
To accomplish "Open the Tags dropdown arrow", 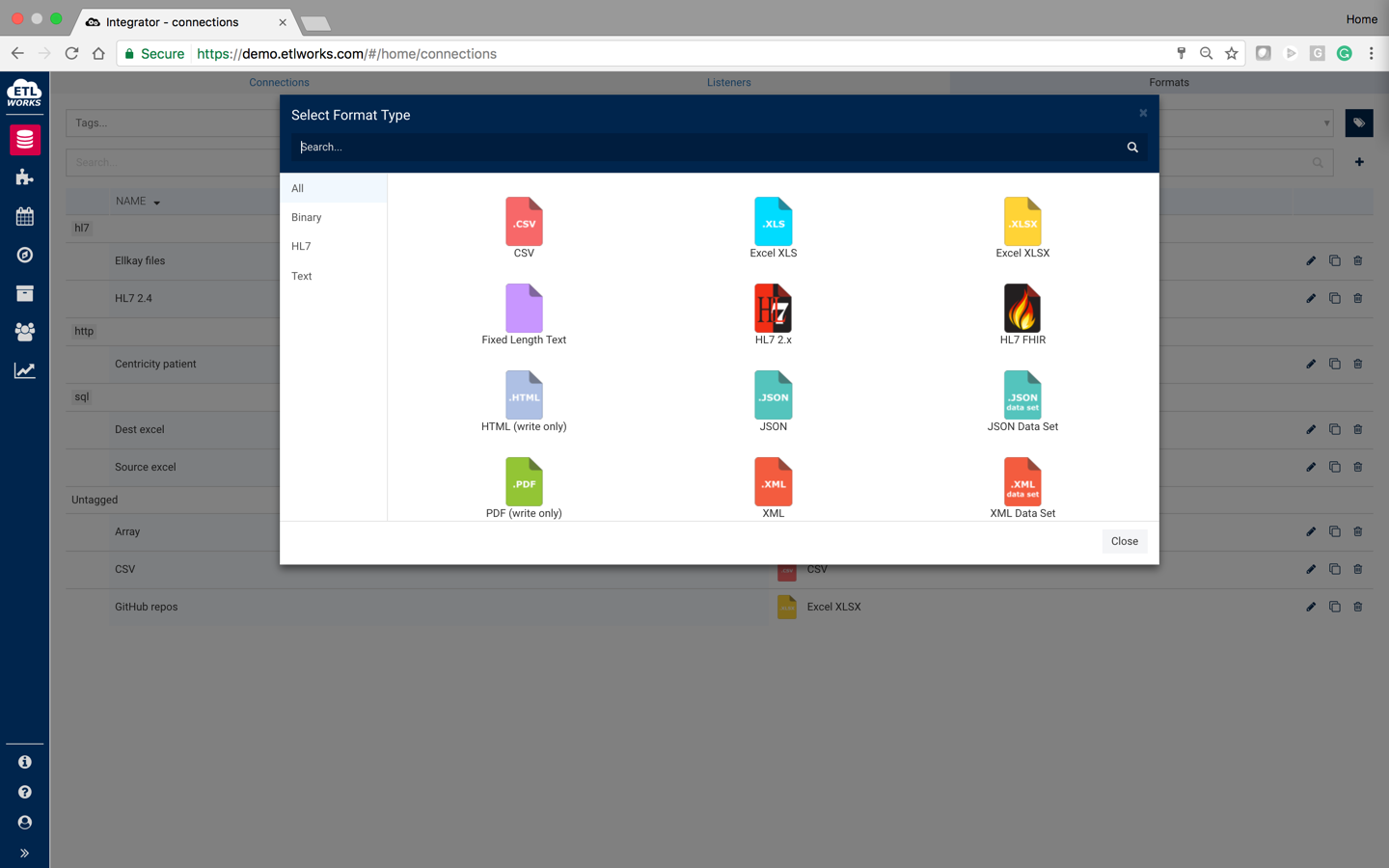I will pyautogui.click(x=1326, y=122).
